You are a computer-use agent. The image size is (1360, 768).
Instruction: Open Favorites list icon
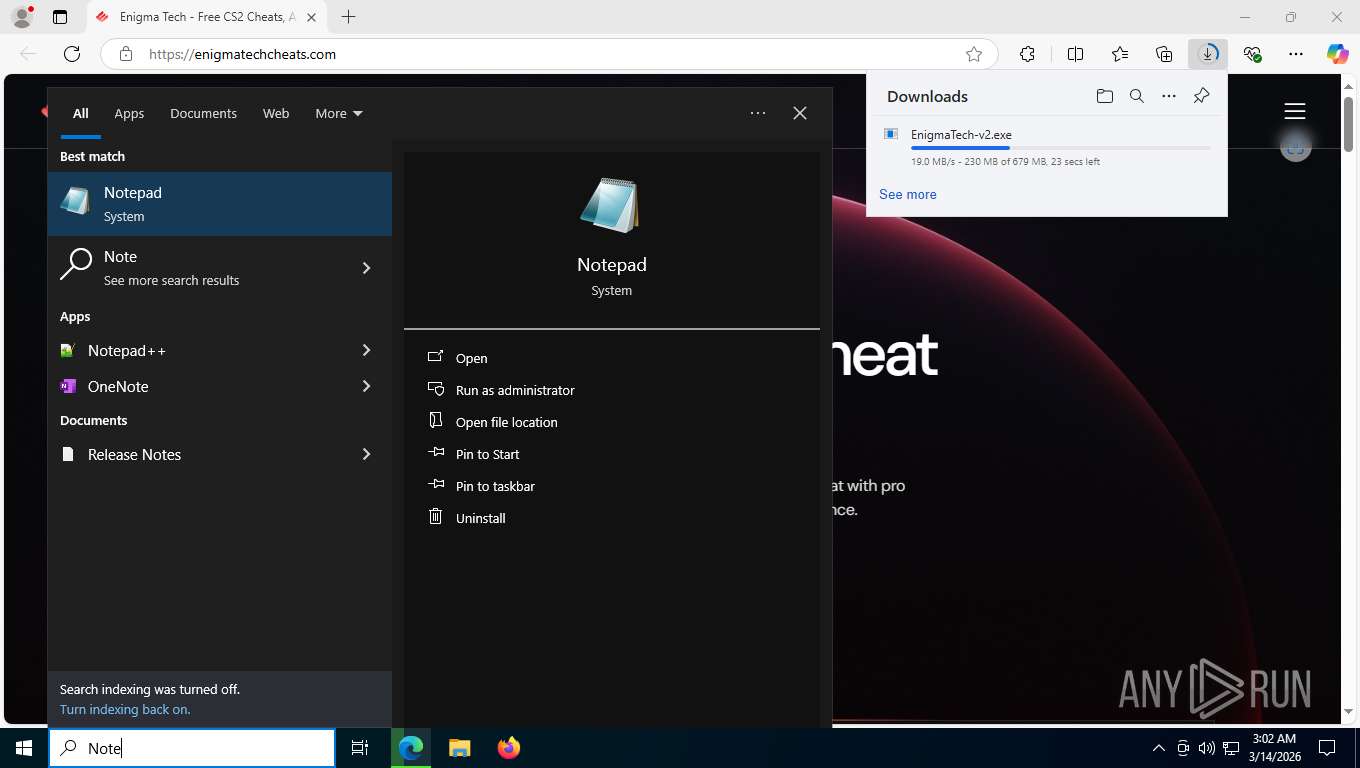click(x=1120, y=54)
